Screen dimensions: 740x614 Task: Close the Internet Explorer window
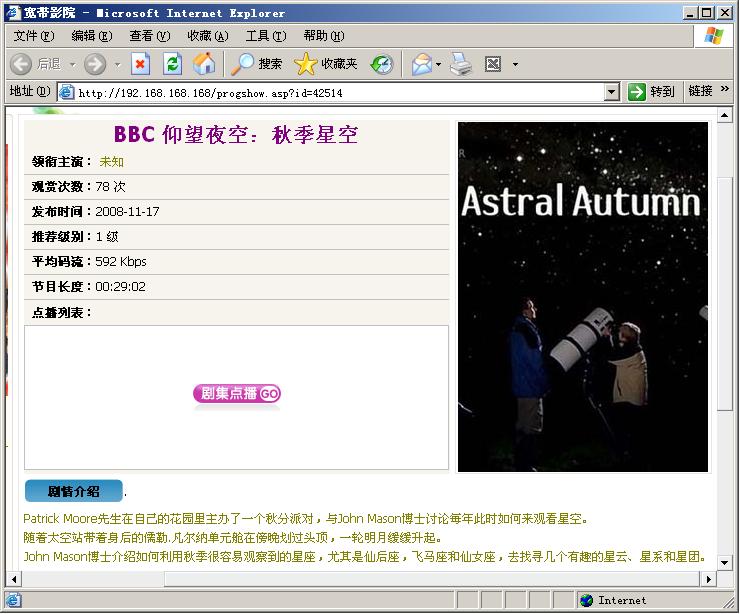(x=725, y=13)
